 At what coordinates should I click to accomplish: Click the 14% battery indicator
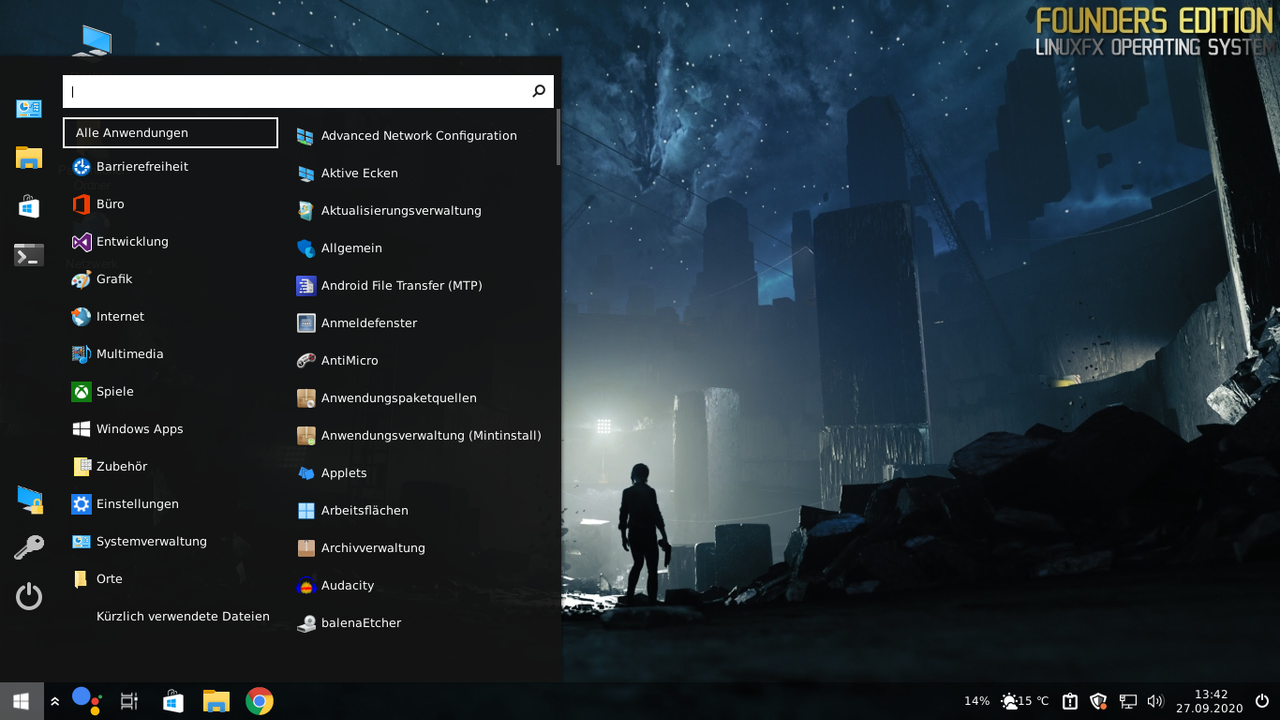click(977, 701)
